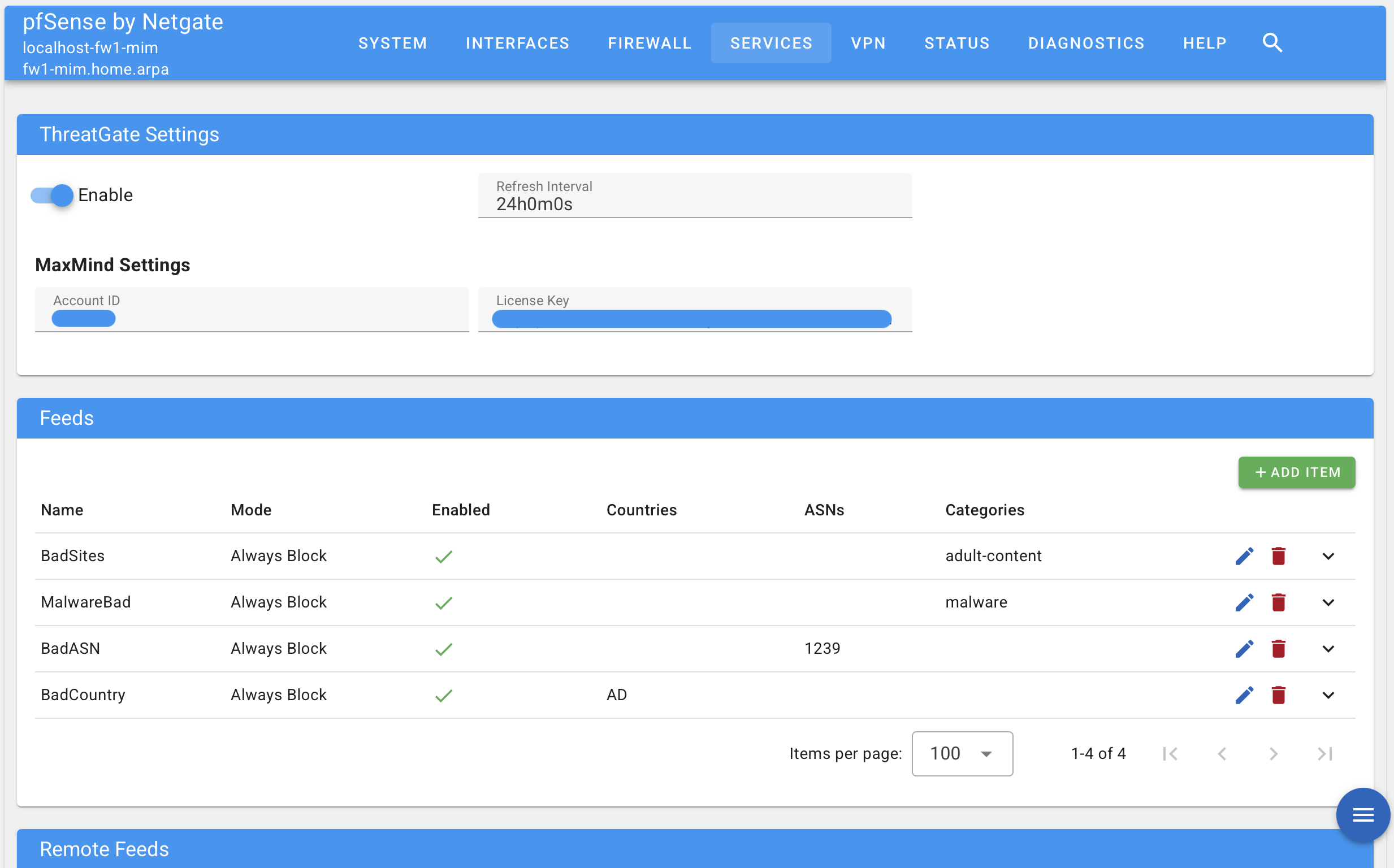Click the Remote Feeds panel header
1394x868 pixels.
click(x=695, y=848)
